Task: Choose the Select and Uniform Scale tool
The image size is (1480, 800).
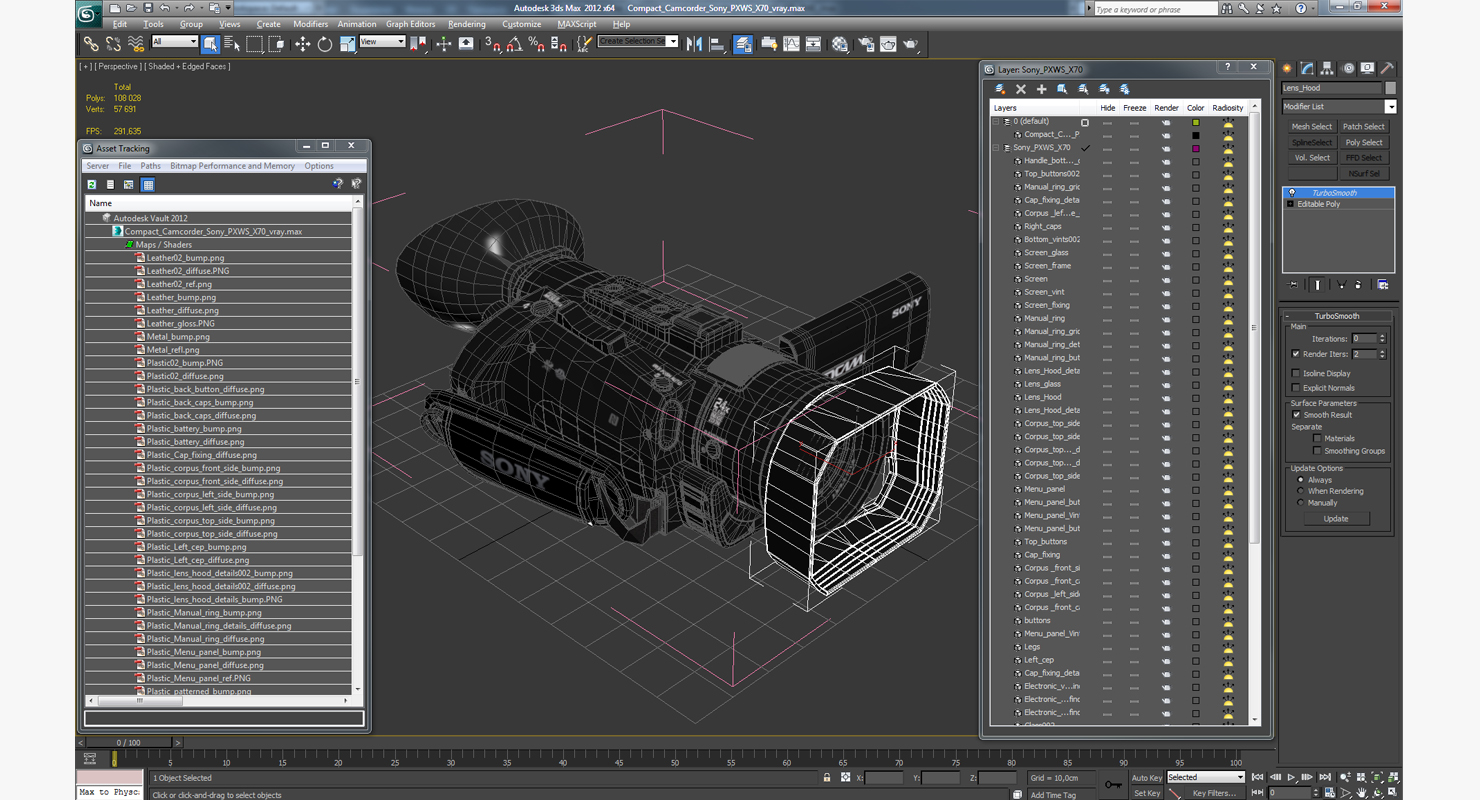Action: (347, 44)
